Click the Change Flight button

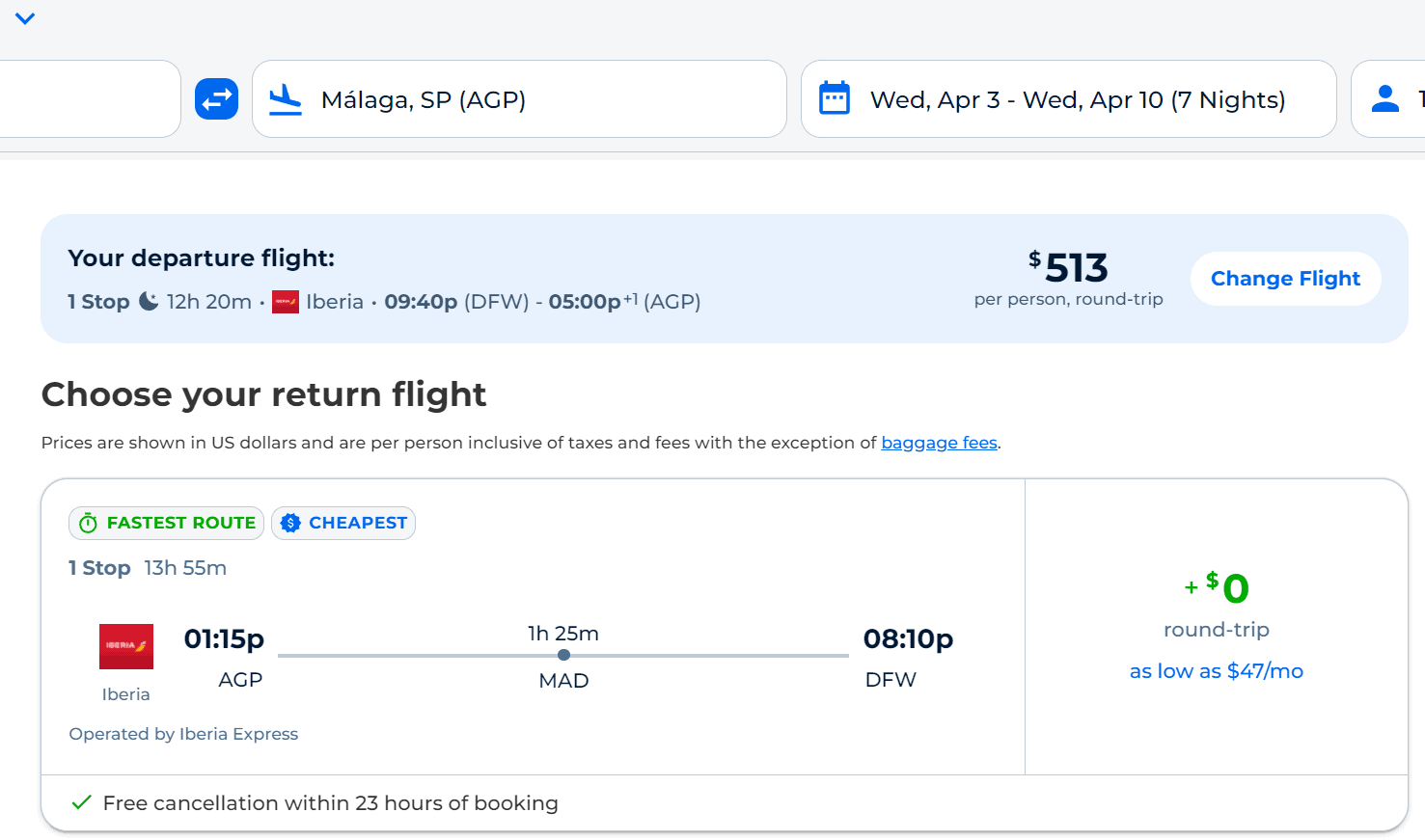[x=1285, y=279]
